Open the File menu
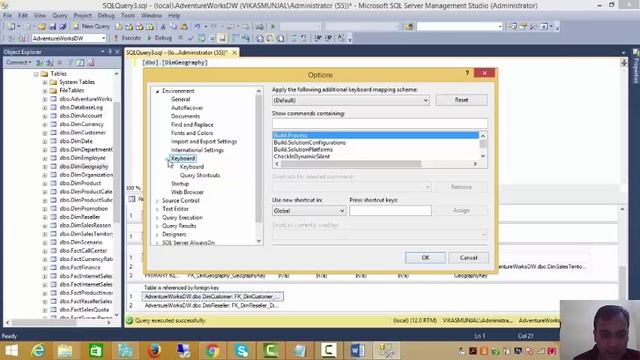The image size is (640, 360). coord(7,16)
